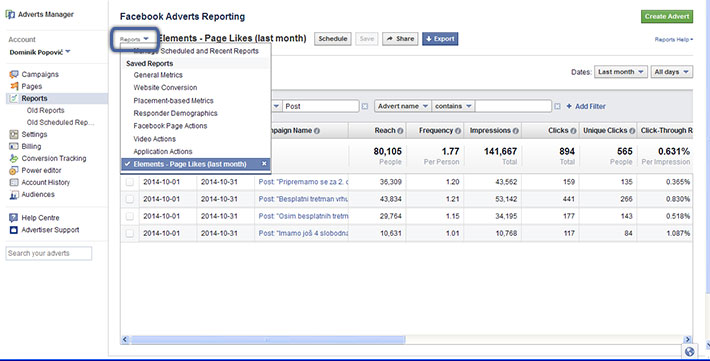This screenshot has height=361, width=710.
Task: Click the Audiences icon
Action: coord(14,195)
